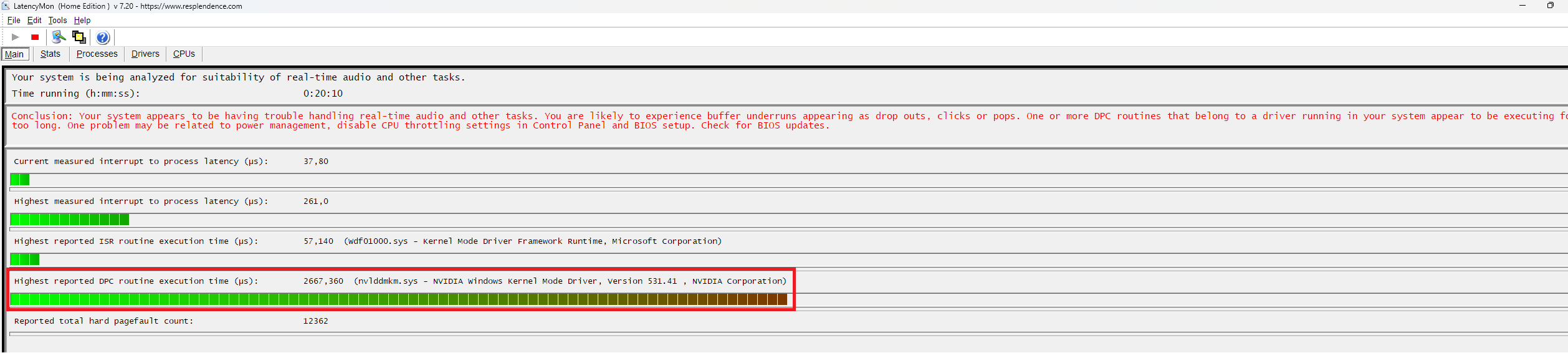The width and height of the screenshot is (1568, 353).
Task: Open Help via blue question mark icon
Action: (103, 37)
